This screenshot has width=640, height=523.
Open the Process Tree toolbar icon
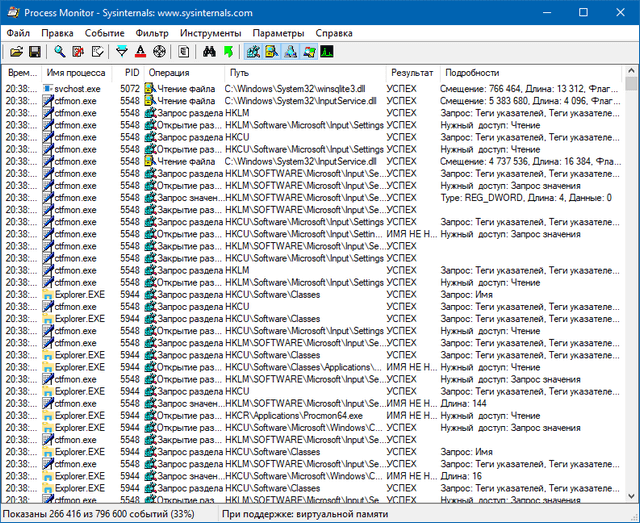pyautogui.click(x=184, y=51)
